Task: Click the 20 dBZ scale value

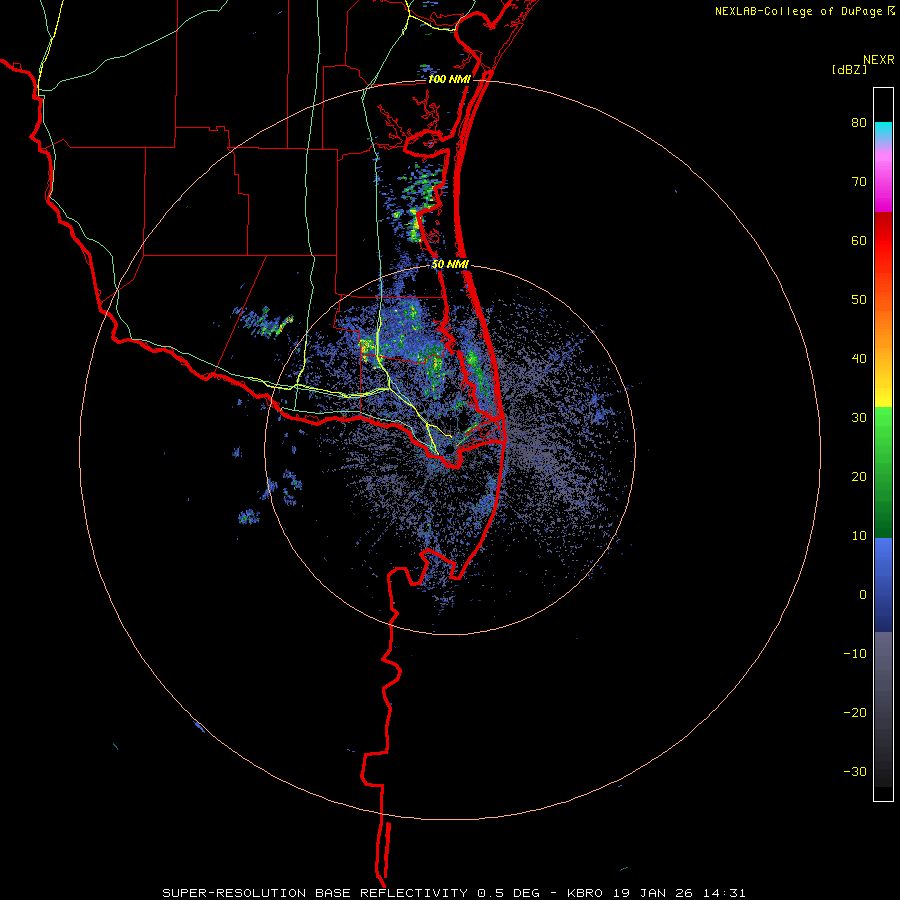Action: [859, 476]
